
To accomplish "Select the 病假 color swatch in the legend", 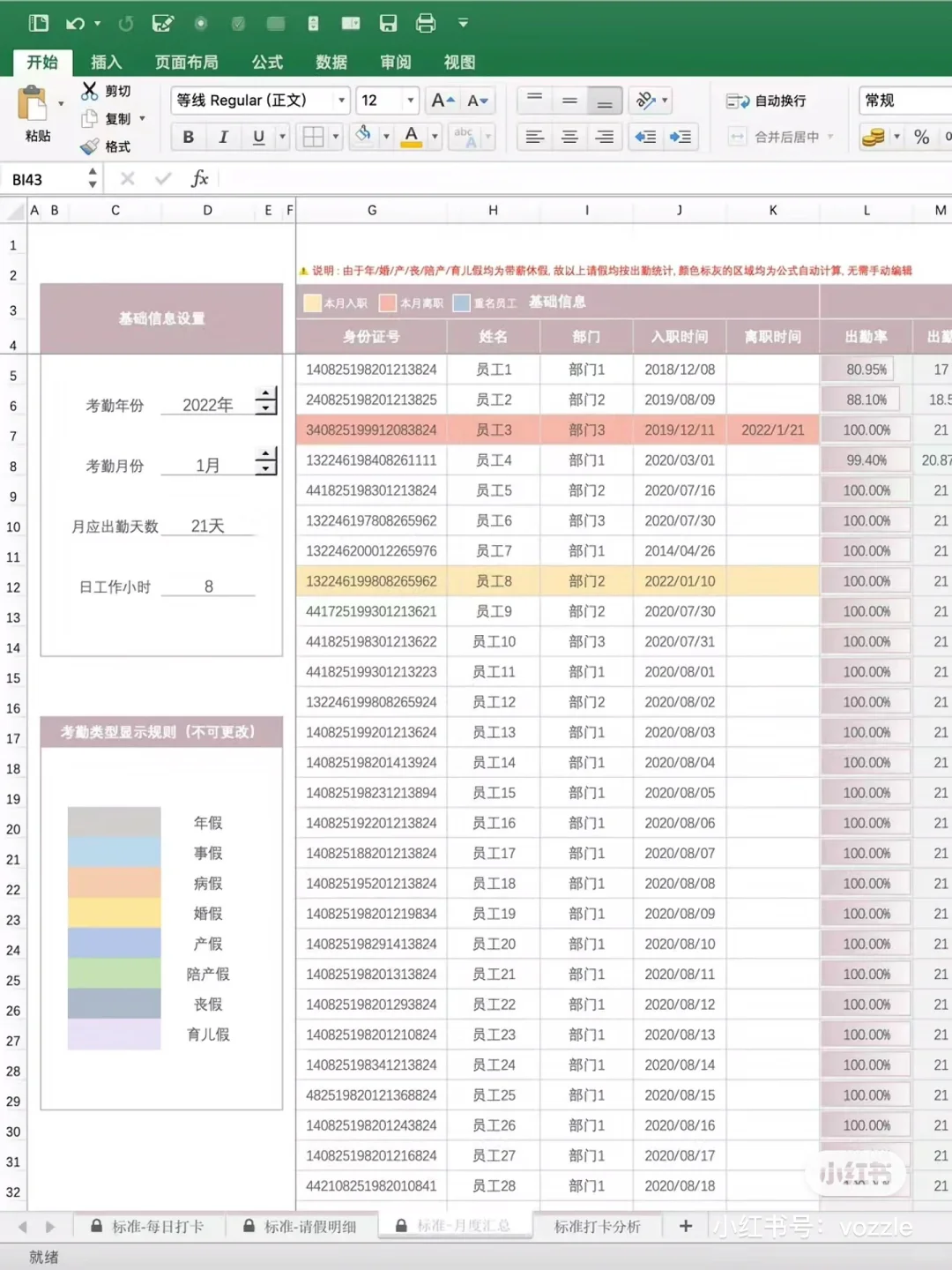I will [114, 883].
